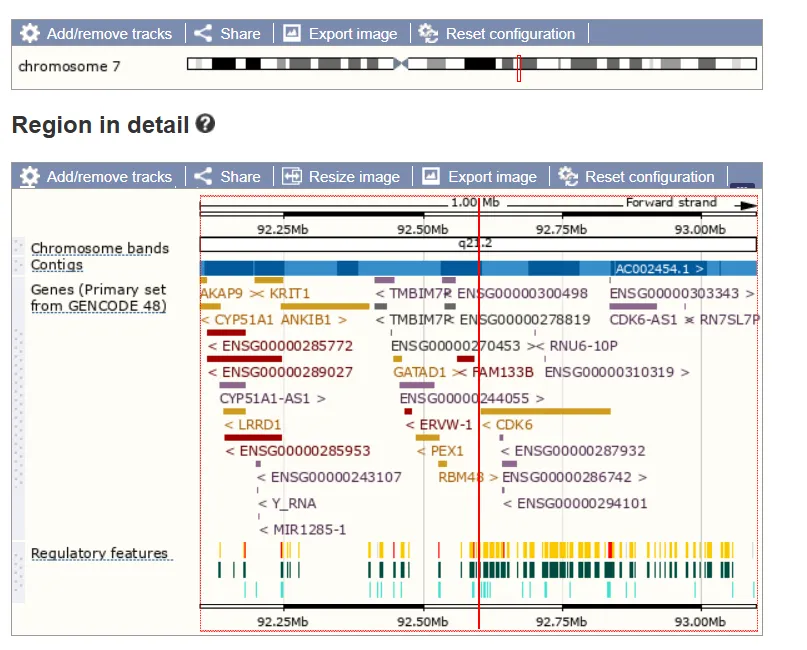Click the Reset configuration icon in the detail toolbar
The height and width of the screenshot is (650, 807).
[x=568, y=177]
